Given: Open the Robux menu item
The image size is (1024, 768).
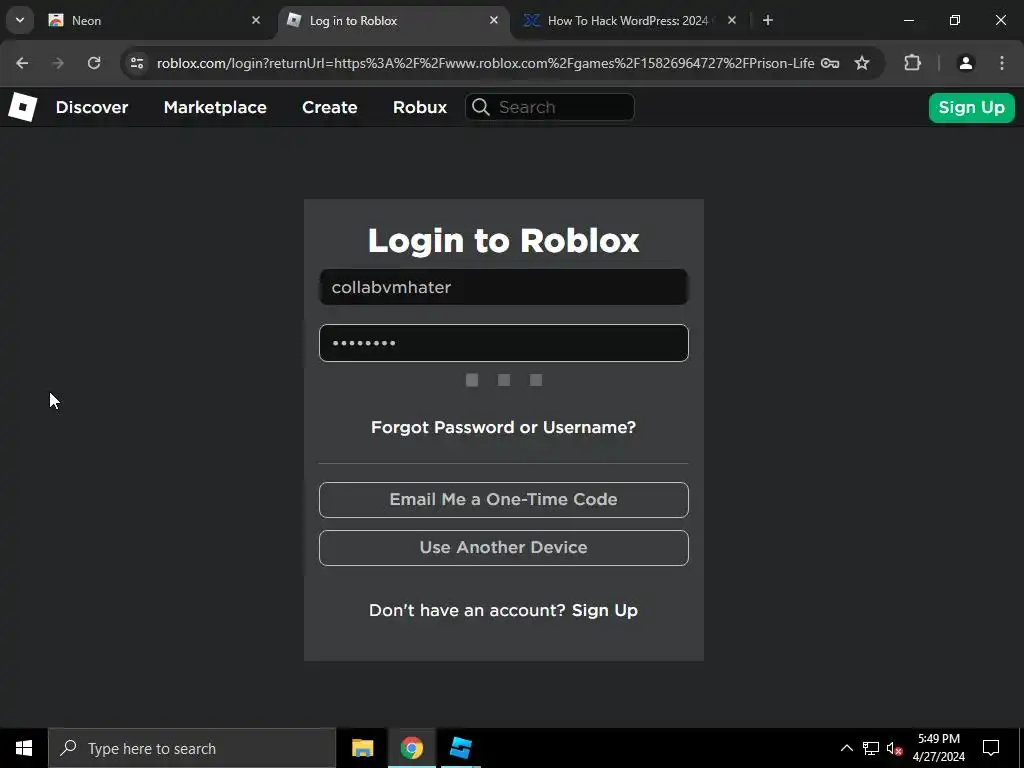Looking at the screenshot, I should point(420,107).
